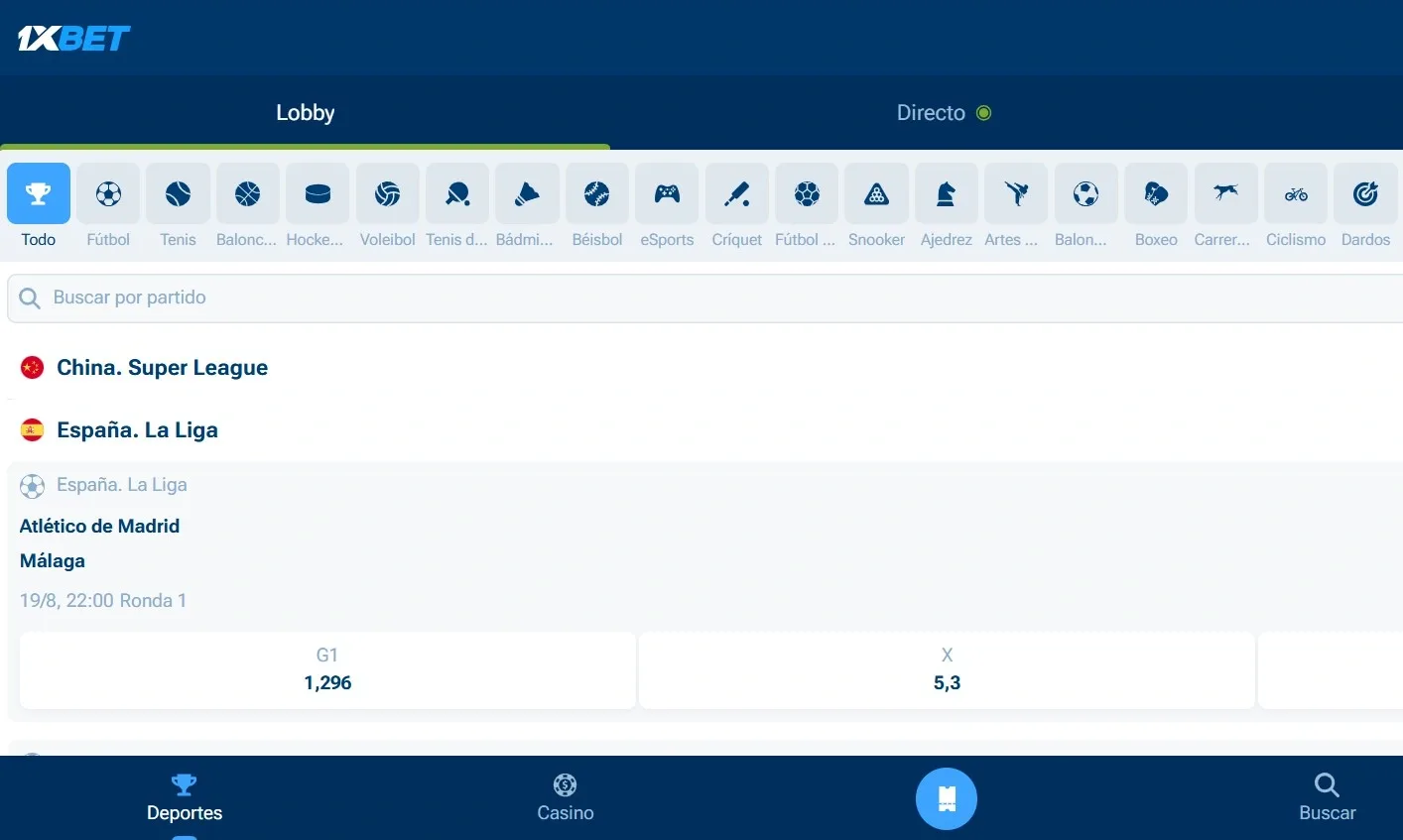1403x840 pixels.
Task: Choose the Ciclismo bicycle icon
Action: (1296, 193)
